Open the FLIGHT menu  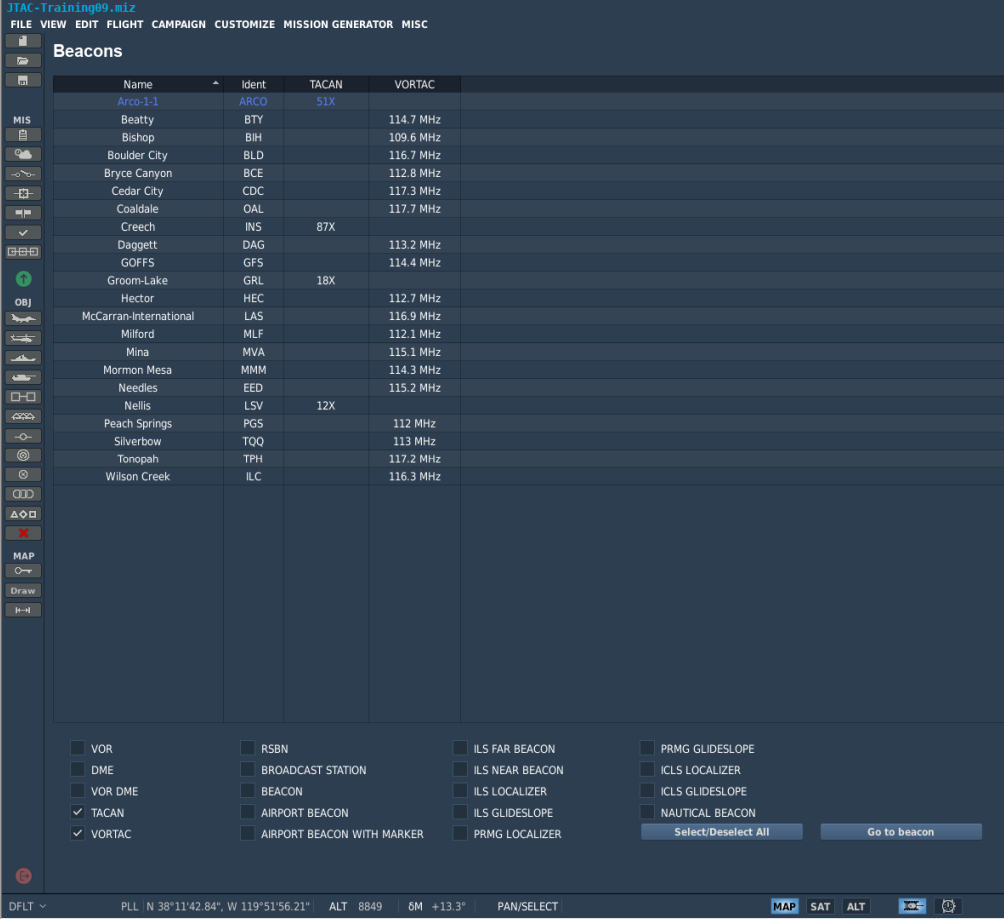[125, 24]
